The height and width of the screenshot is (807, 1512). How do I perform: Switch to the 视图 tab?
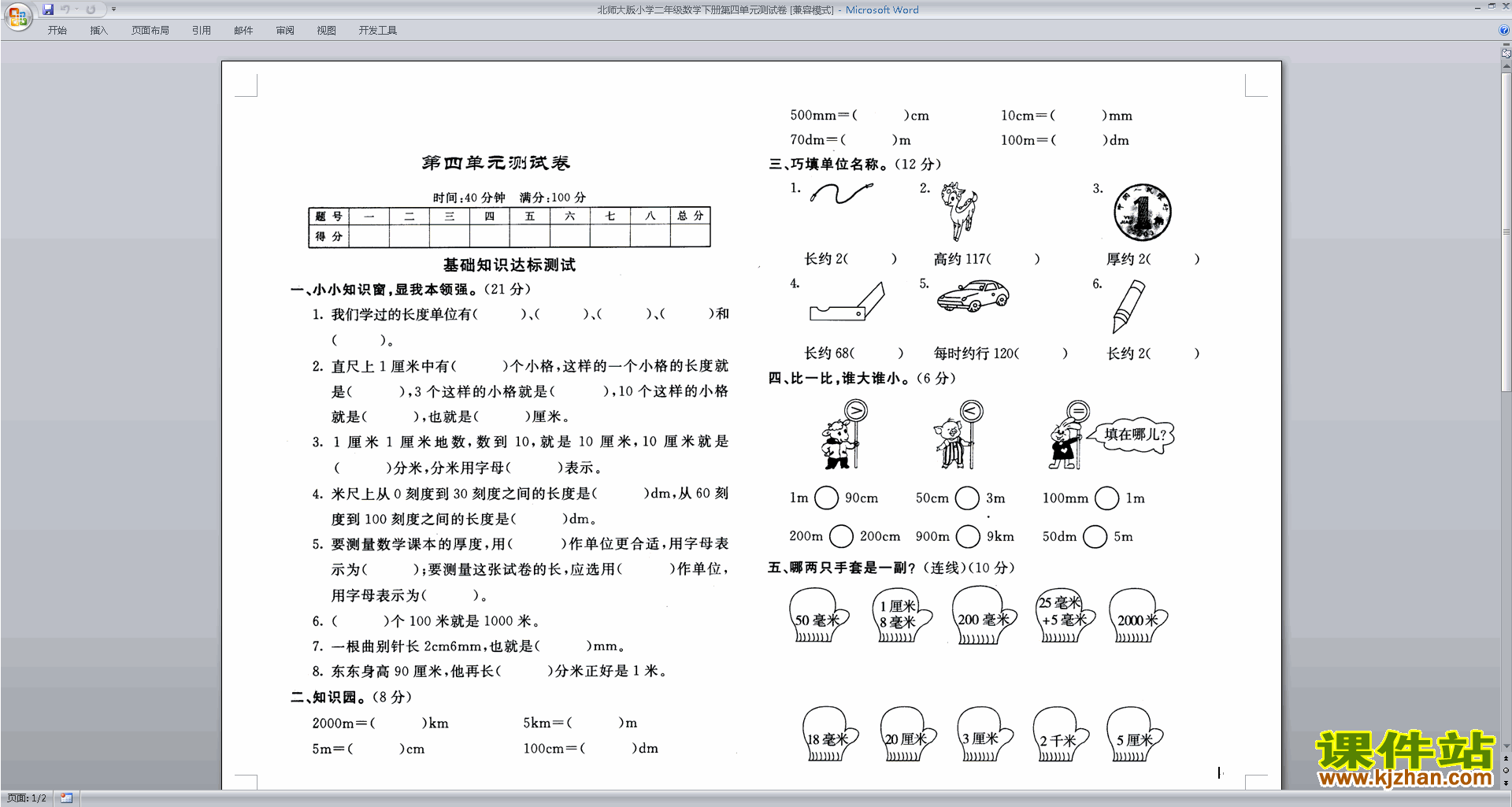(326, 31)
